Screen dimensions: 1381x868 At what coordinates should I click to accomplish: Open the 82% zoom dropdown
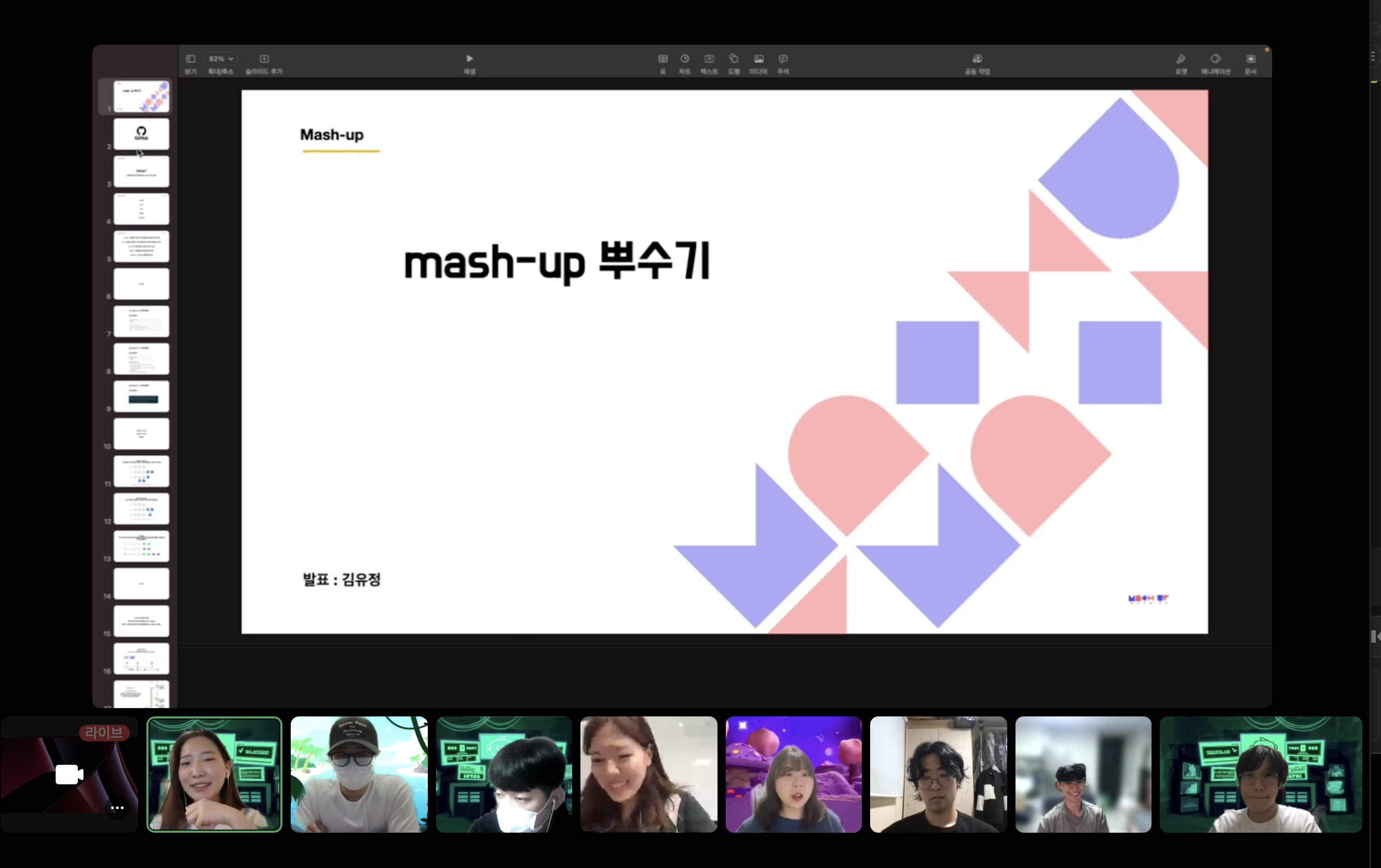pos(221,59)
